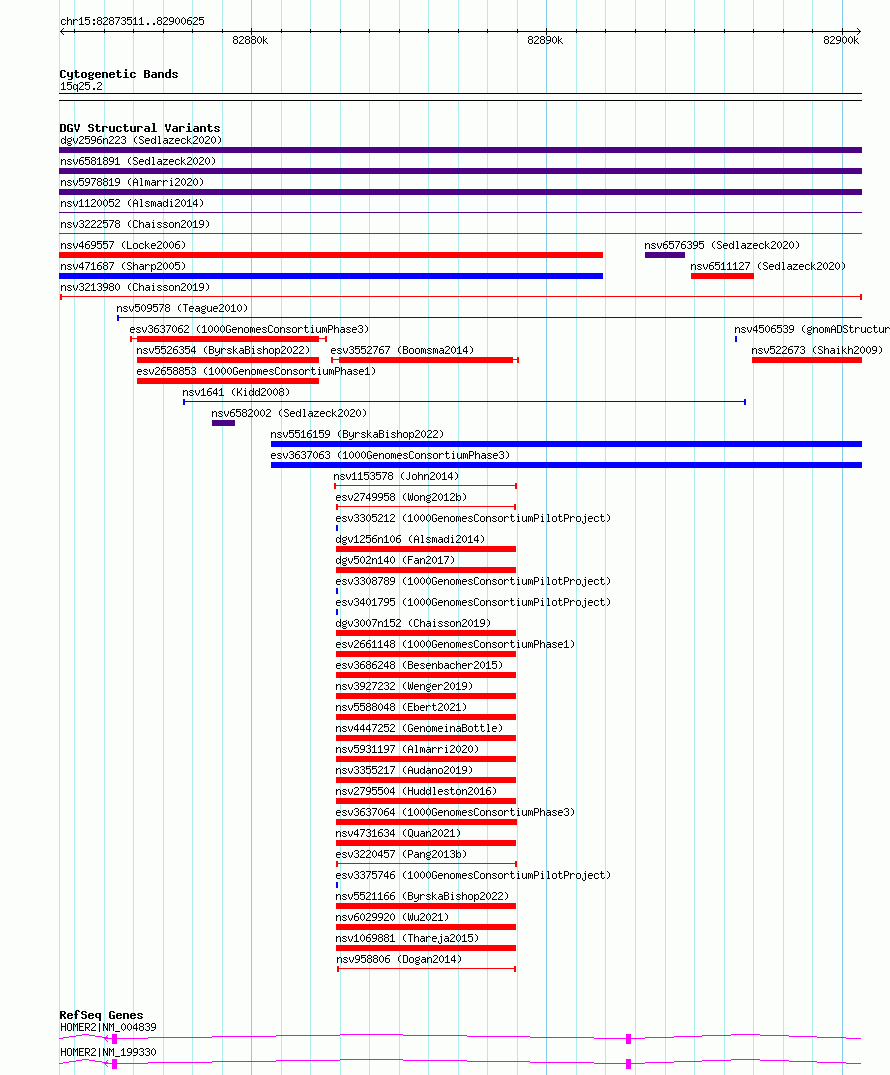Image resolution: width=890 pixels, height=1075 pixels.
Task: Select esv3552767 (Boomsma2014) label
Action: [402, 350]
